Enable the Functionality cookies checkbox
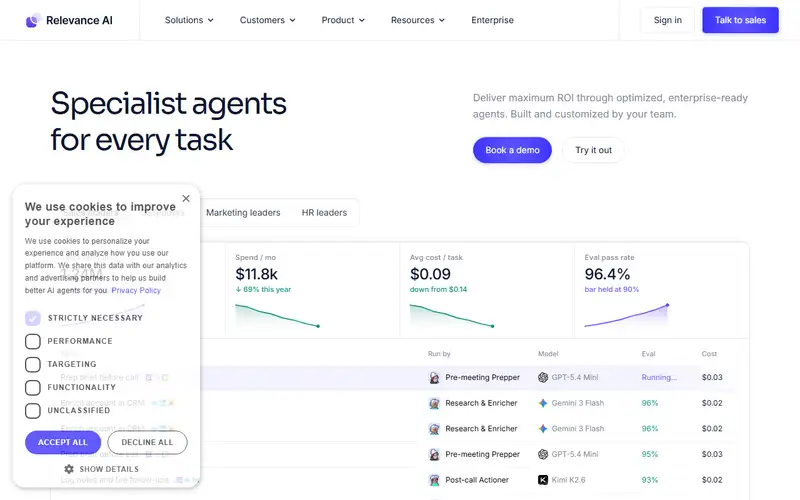Viewport: 800px width, 500px height. [x=33, y=388]
